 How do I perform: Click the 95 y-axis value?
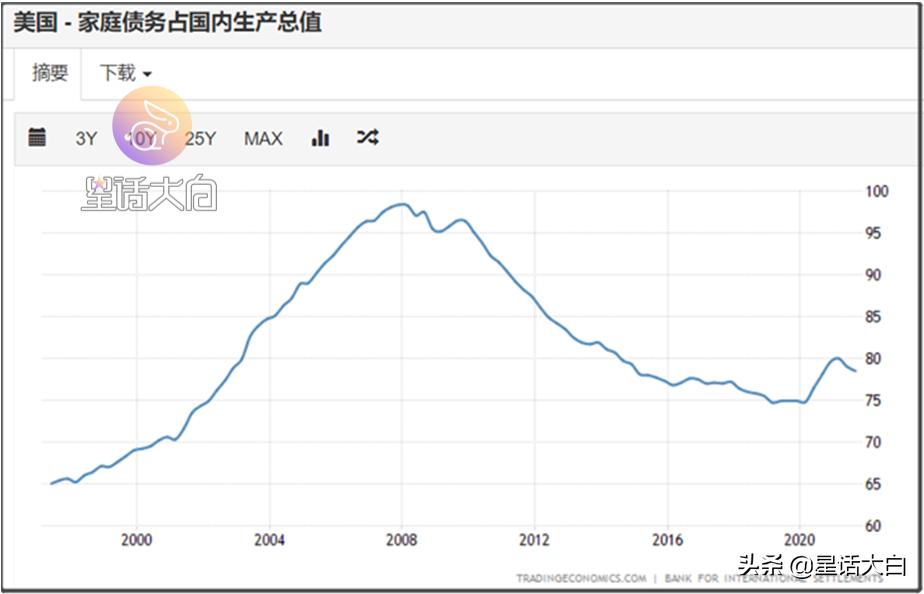(x=873, y=233)
